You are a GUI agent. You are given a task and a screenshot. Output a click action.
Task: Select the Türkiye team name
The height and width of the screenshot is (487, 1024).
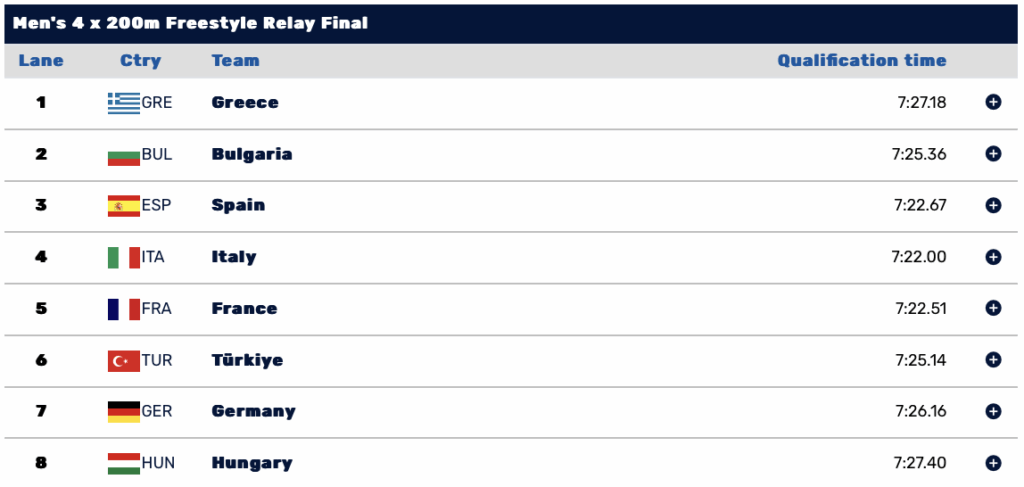(x=248, y=360)
